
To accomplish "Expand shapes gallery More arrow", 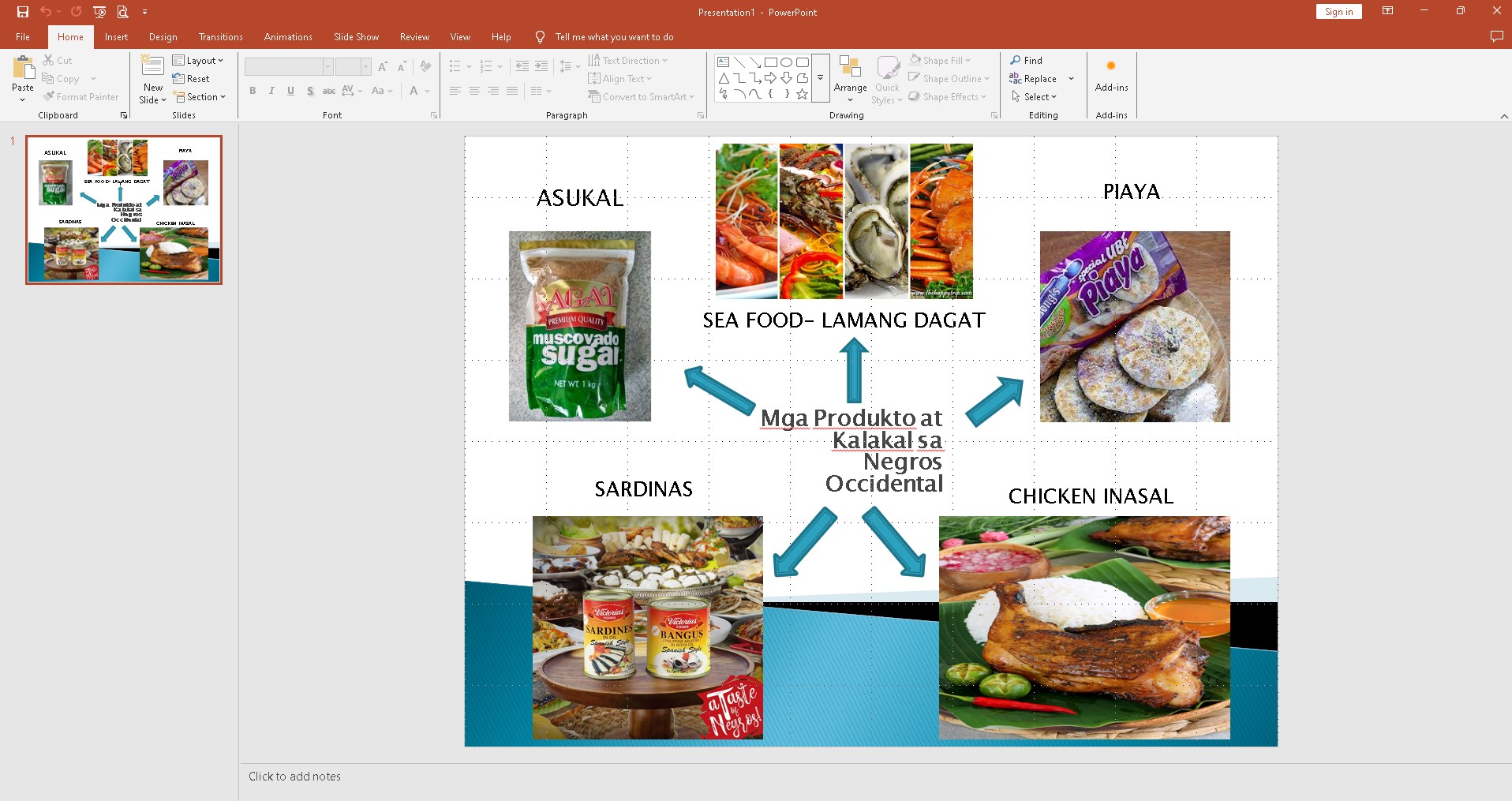I will 820,77.
